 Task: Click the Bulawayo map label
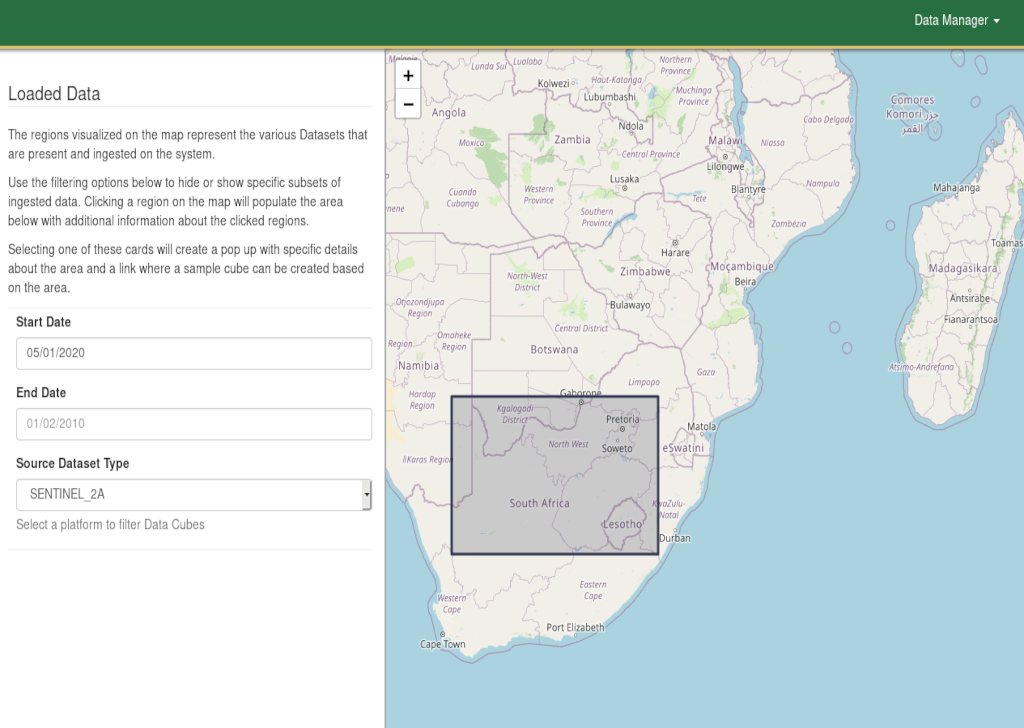(629, 305)
